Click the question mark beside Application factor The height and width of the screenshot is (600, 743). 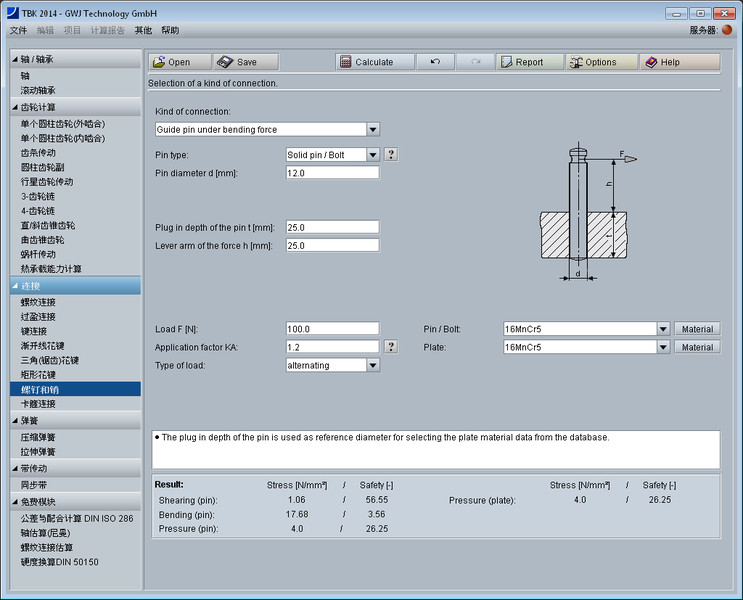[x=391, y=347]
